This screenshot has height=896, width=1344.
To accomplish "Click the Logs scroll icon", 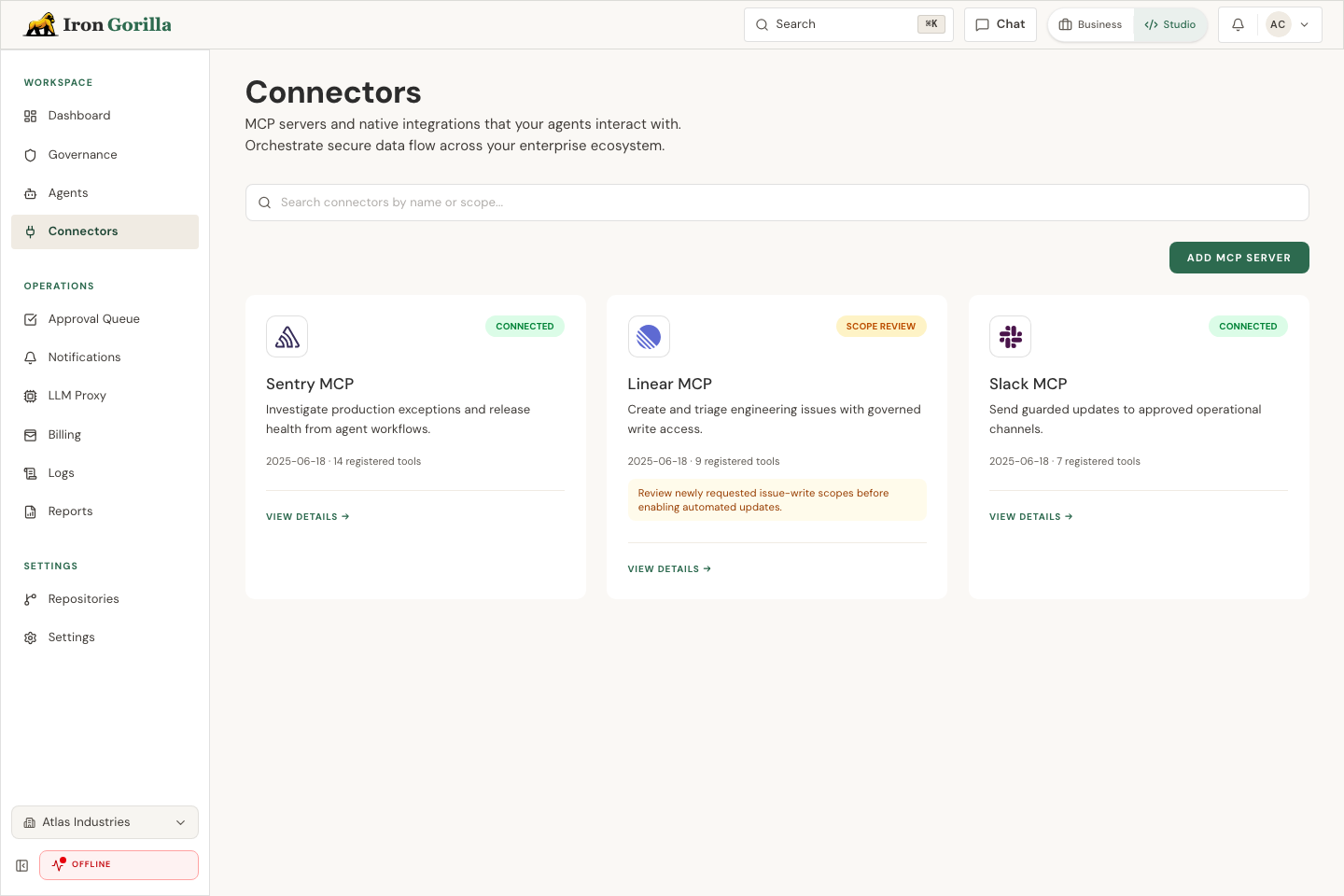I will click(x=30, y=473).
